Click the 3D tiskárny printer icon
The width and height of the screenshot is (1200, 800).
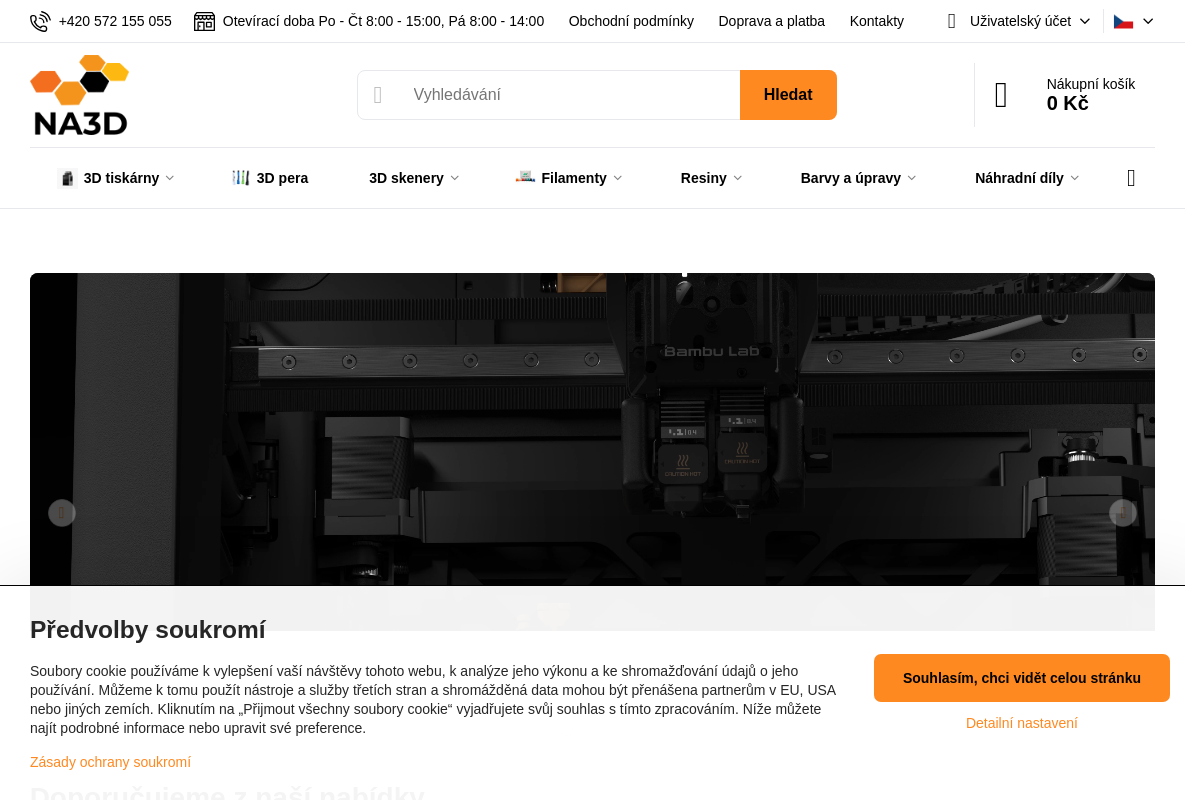(x=68, y=178)
